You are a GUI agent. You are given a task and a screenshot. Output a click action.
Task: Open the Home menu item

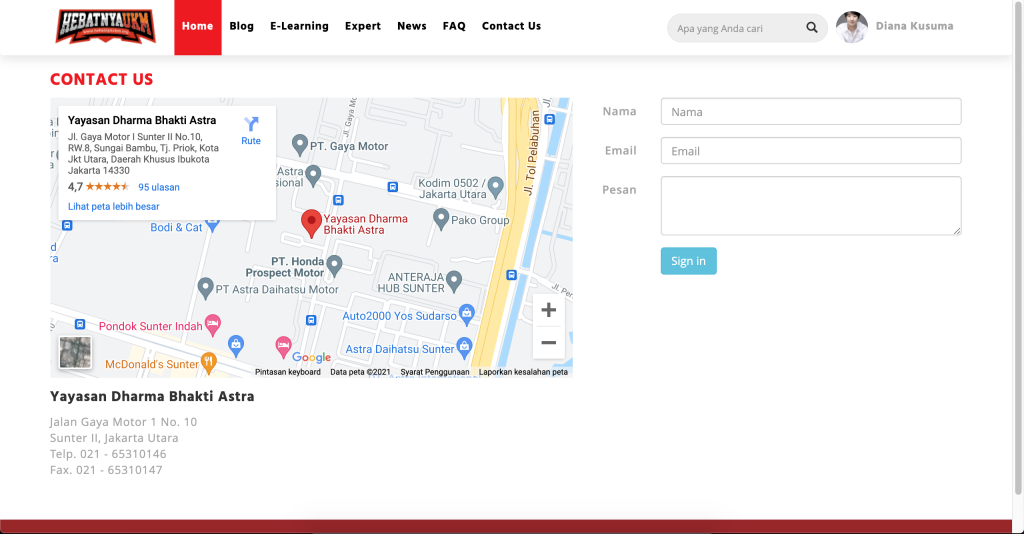click(x=198, y=27)
